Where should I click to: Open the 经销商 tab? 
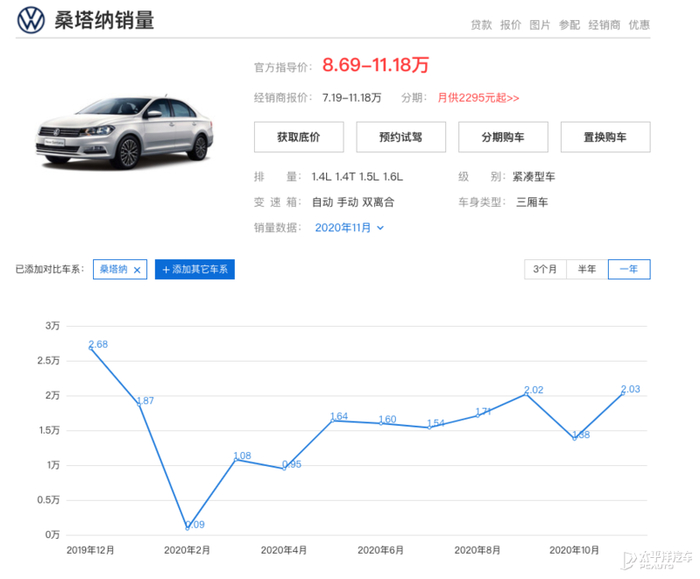click(604, 25)
